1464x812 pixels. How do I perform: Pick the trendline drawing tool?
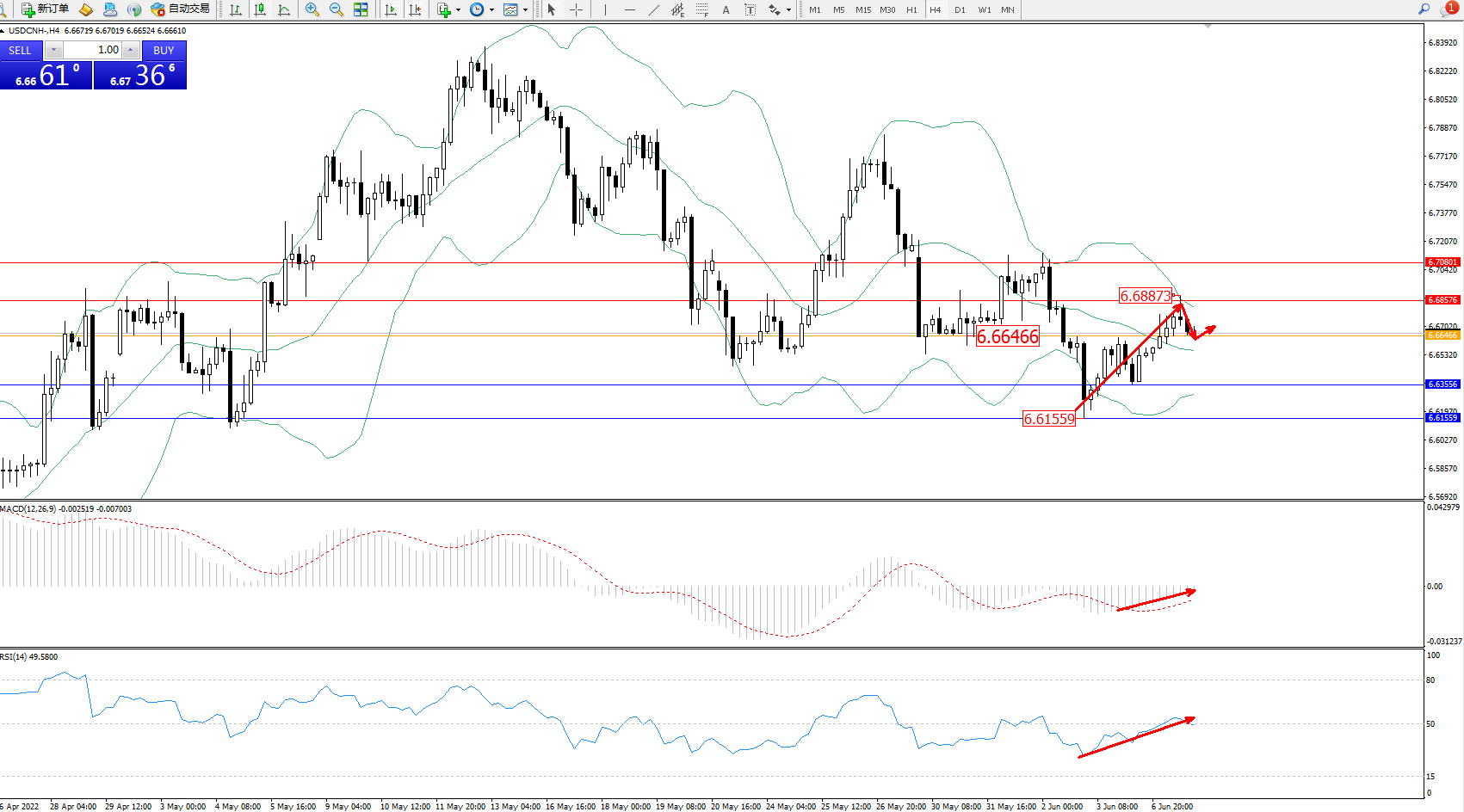pos(654,9)
